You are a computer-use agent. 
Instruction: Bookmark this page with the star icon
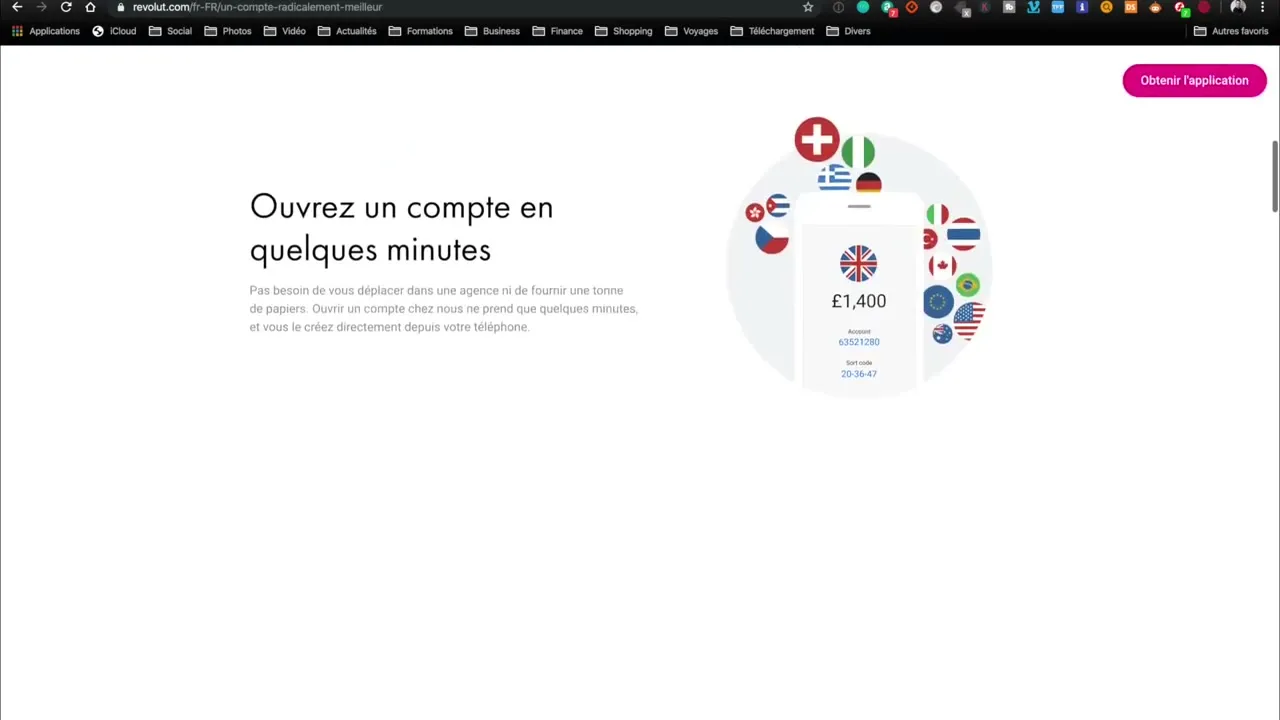pyautogui.click(x=808, y=7)
